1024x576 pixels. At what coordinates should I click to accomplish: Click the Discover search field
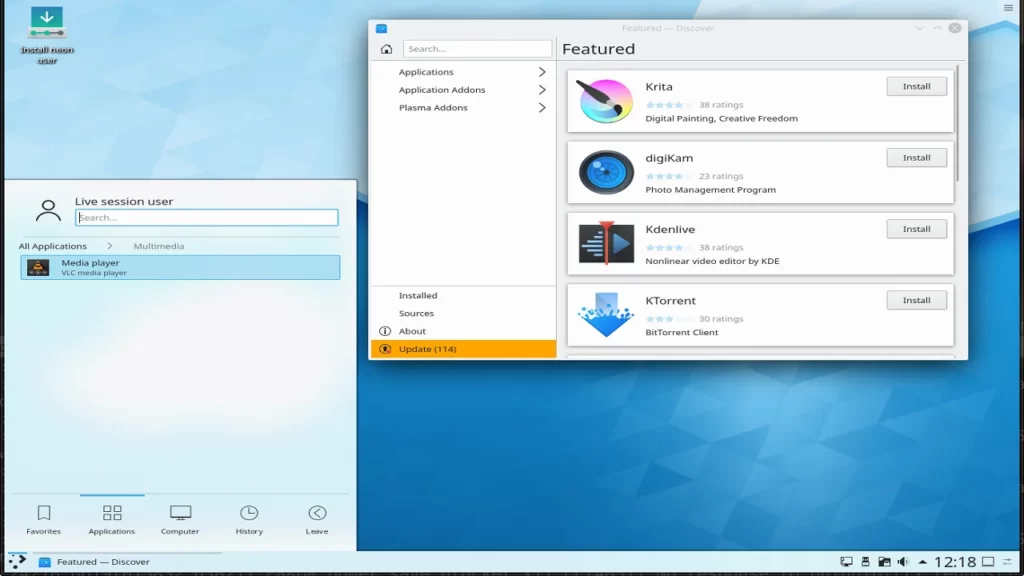click(477, 49)
